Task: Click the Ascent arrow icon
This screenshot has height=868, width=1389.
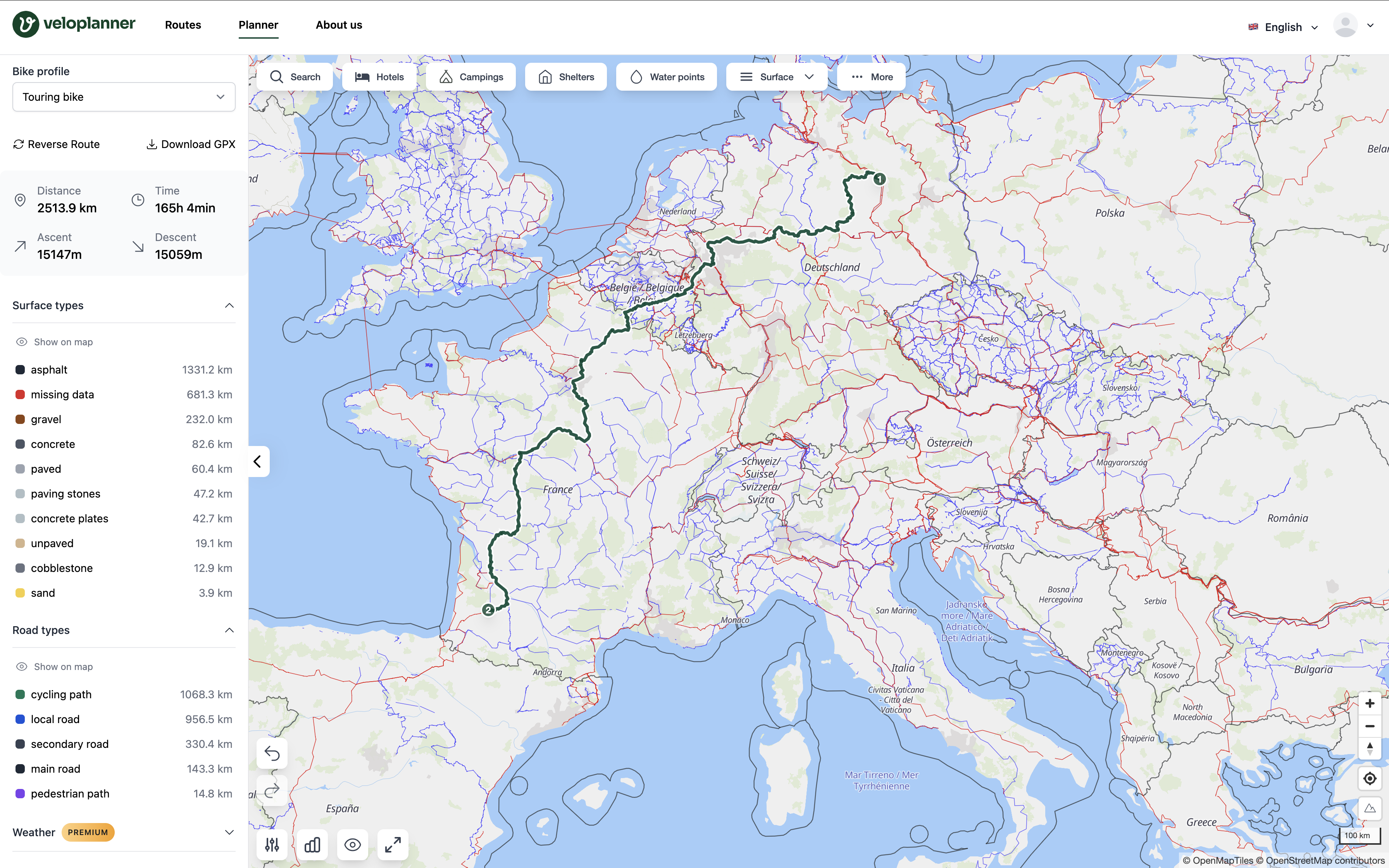Action: tap(20, 246)
